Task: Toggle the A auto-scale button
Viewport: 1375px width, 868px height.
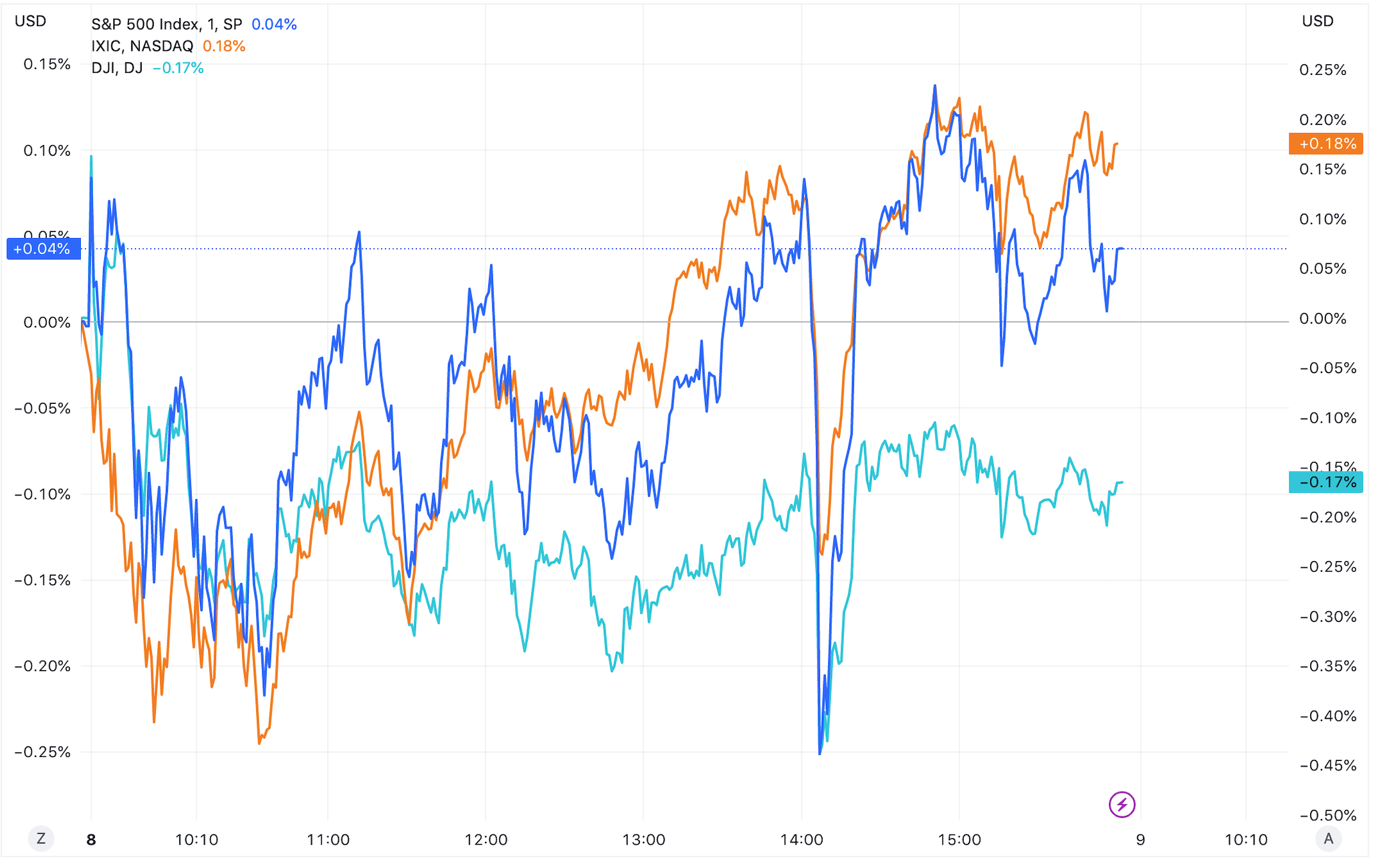Action: pos(1328,839)
